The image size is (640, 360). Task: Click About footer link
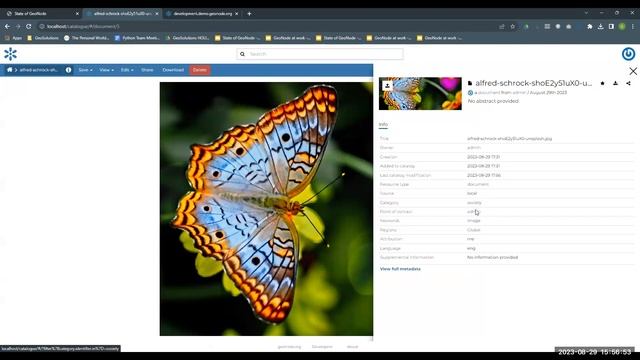click(352, 347)
